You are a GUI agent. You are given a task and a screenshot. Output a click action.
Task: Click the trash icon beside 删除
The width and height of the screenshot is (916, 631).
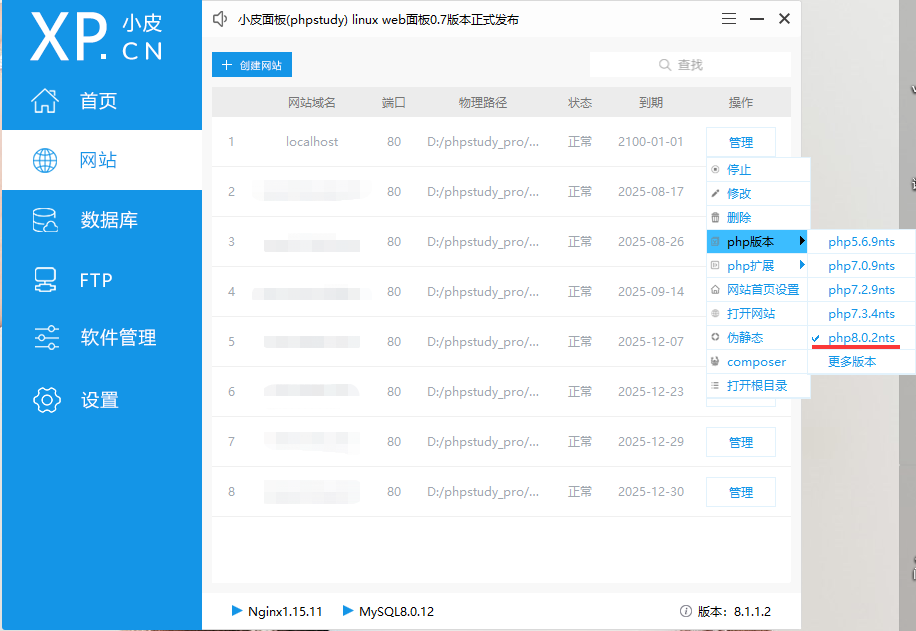click(715, 217)
